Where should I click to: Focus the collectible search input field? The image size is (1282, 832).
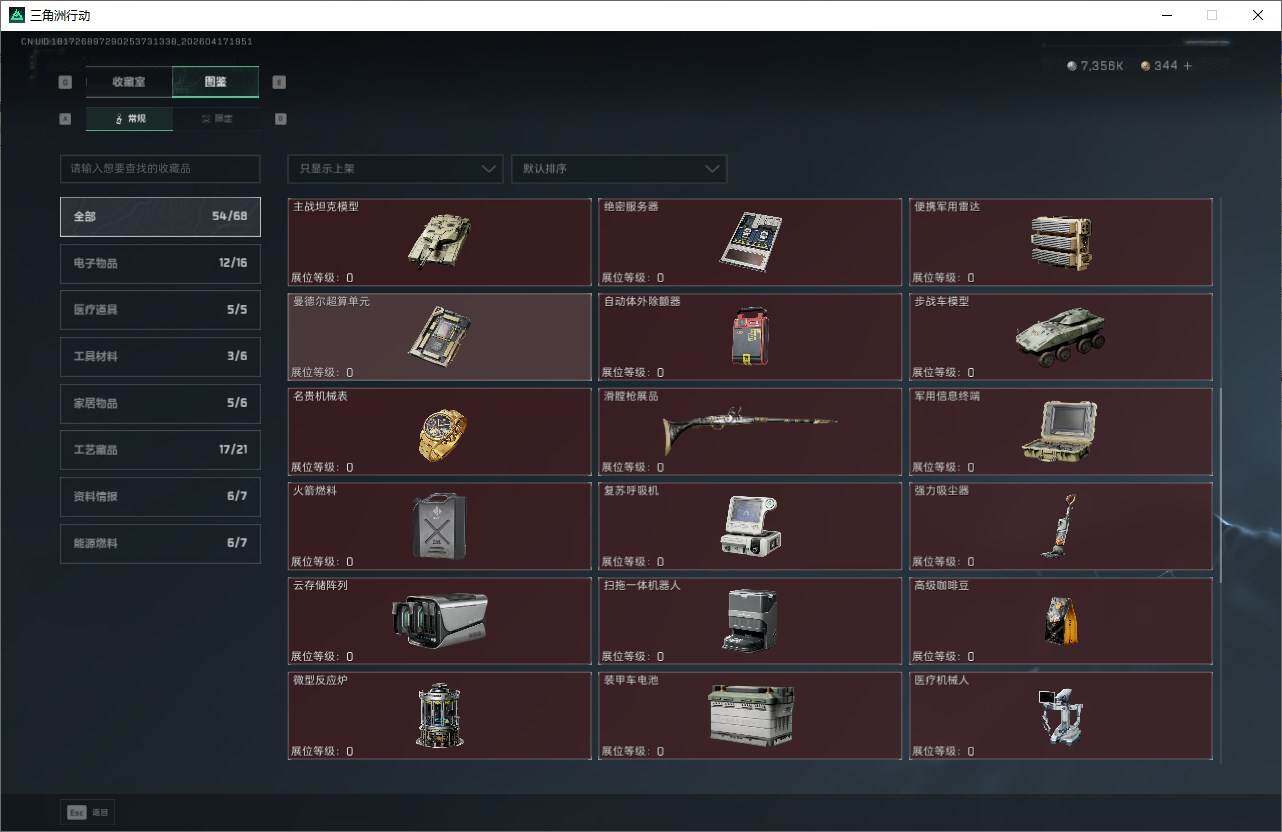[160, 169]
